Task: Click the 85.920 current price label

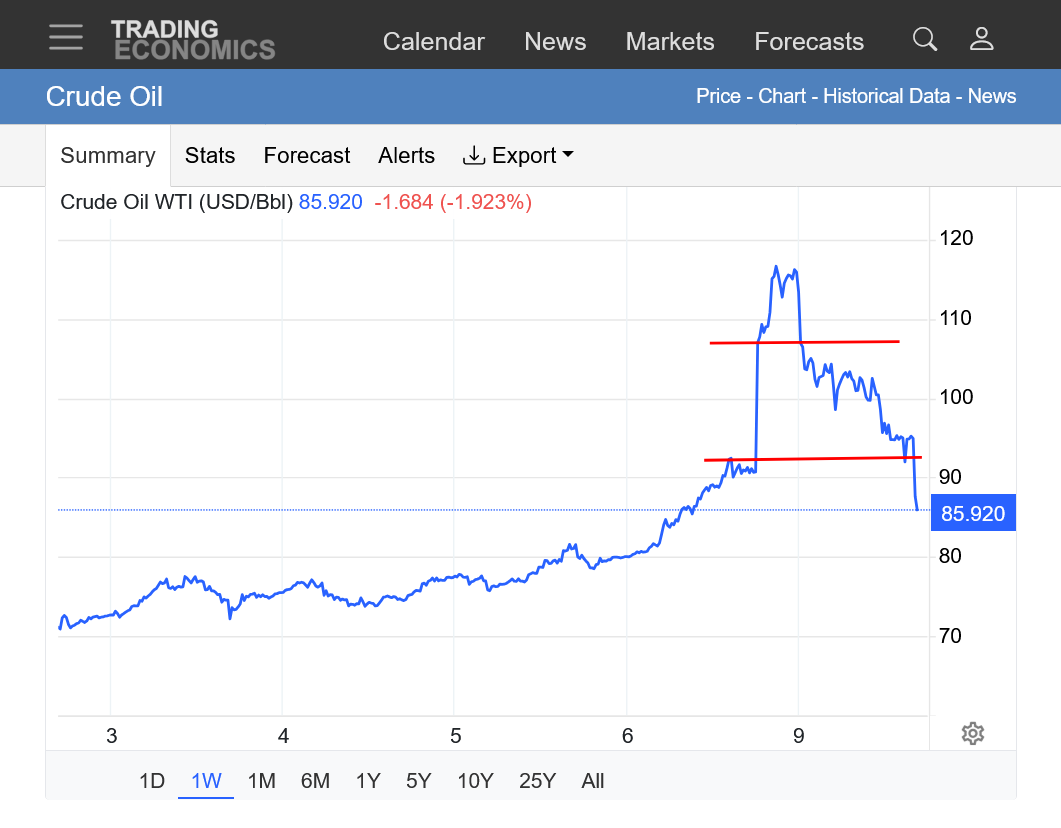Action: click(x=972, y=514)
